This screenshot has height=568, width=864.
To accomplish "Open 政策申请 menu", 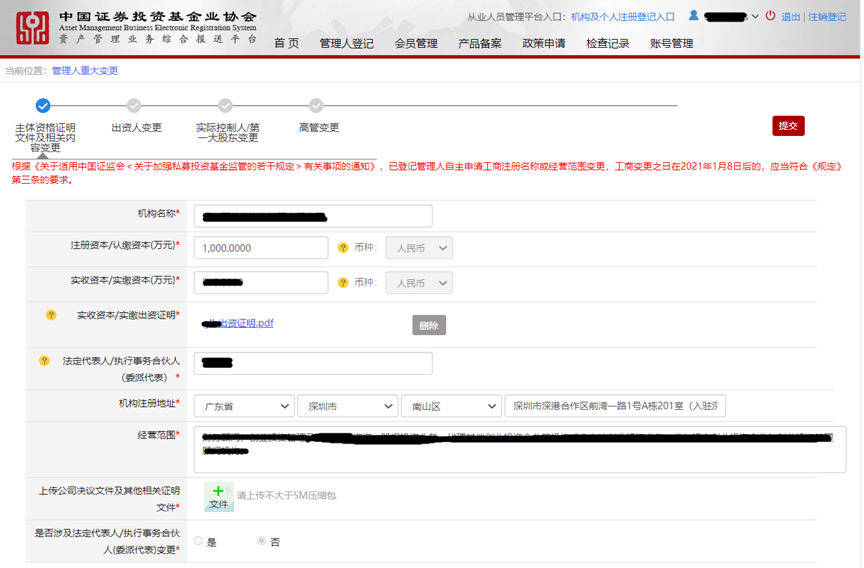I will (544, 44).
